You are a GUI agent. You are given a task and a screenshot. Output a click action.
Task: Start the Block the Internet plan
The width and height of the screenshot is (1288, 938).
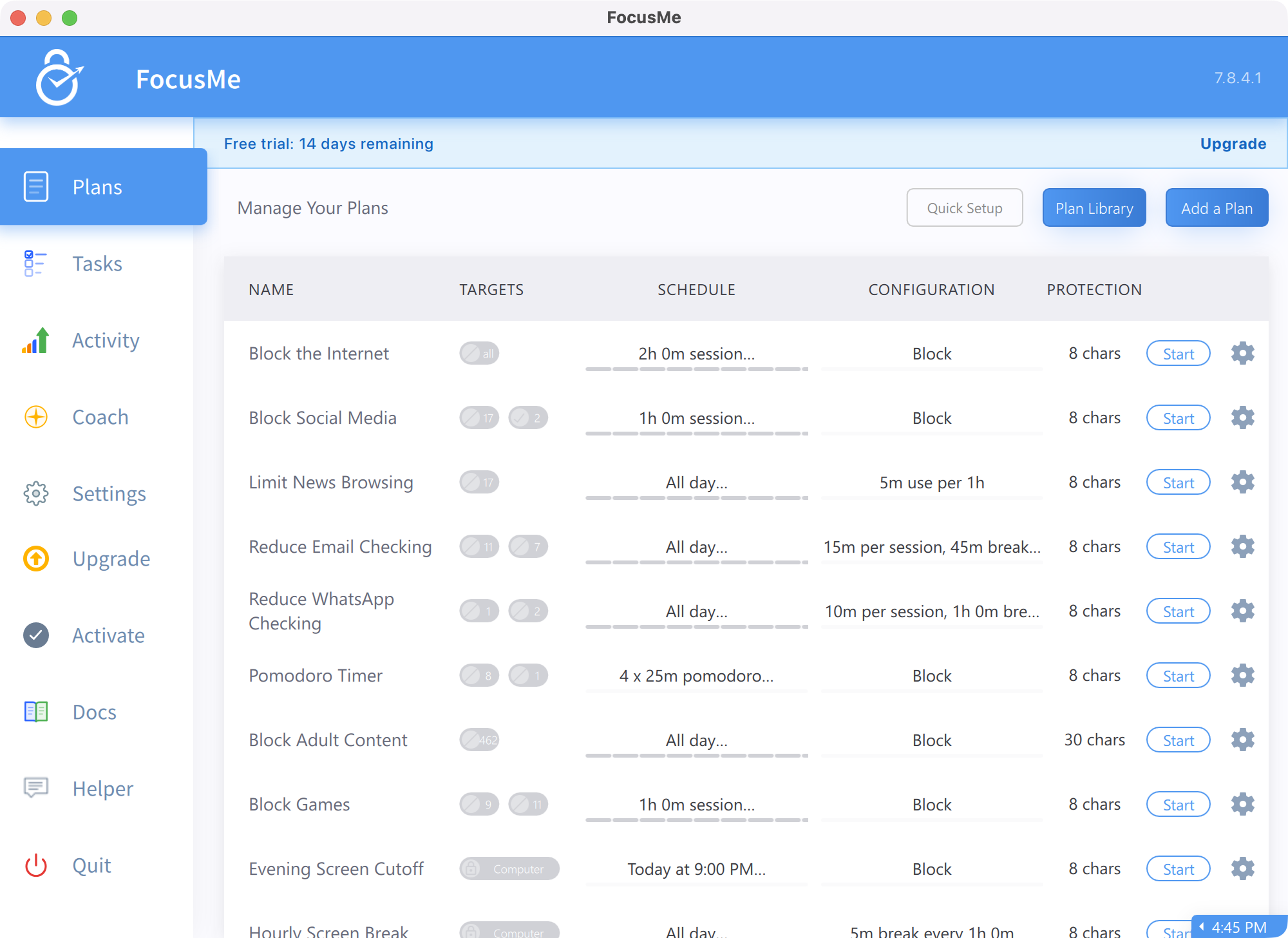pyautogui.click(x=1178, y=353)
